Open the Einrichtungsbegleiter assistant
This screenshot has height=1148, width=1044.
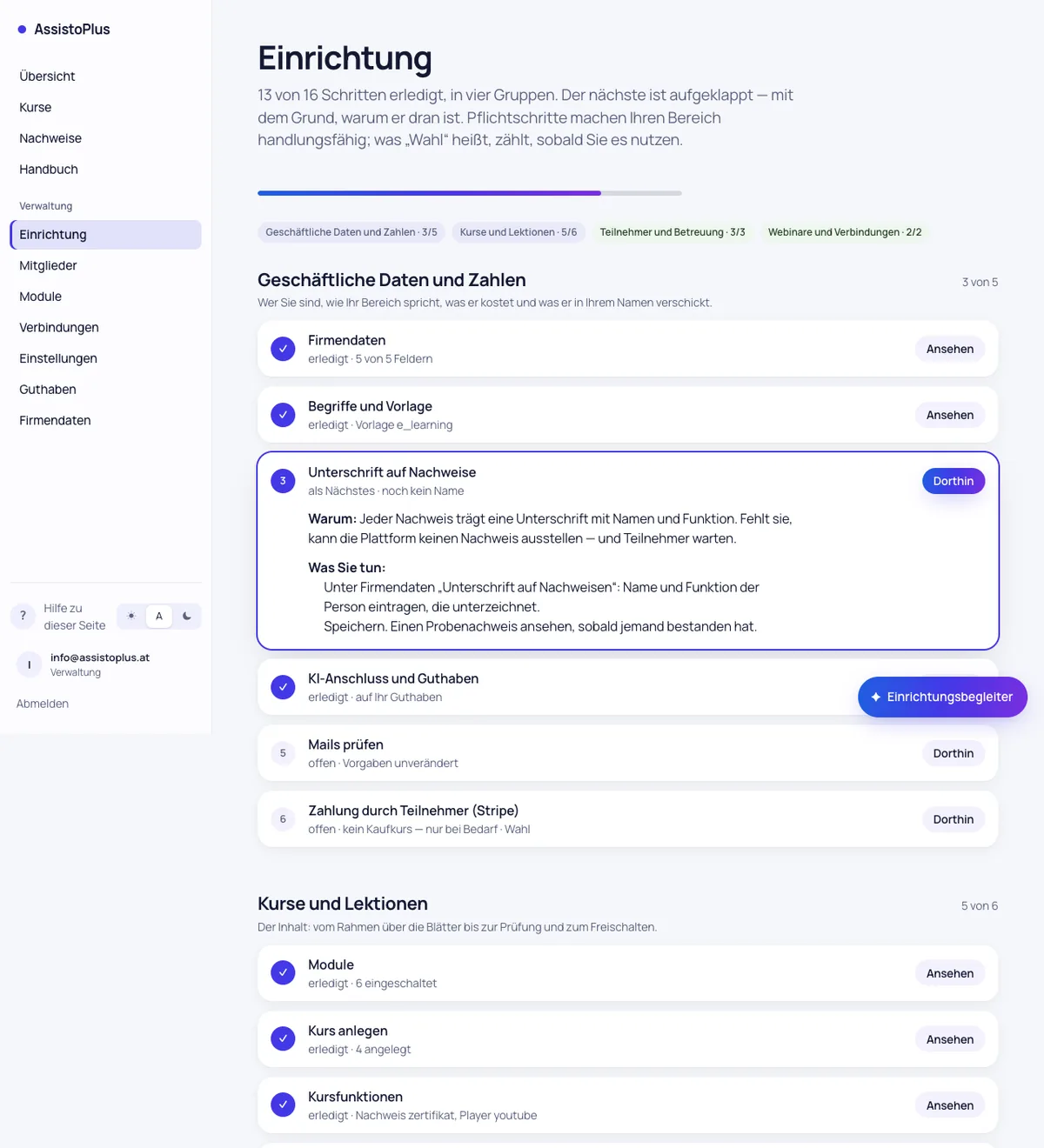[x=942, y=697]
